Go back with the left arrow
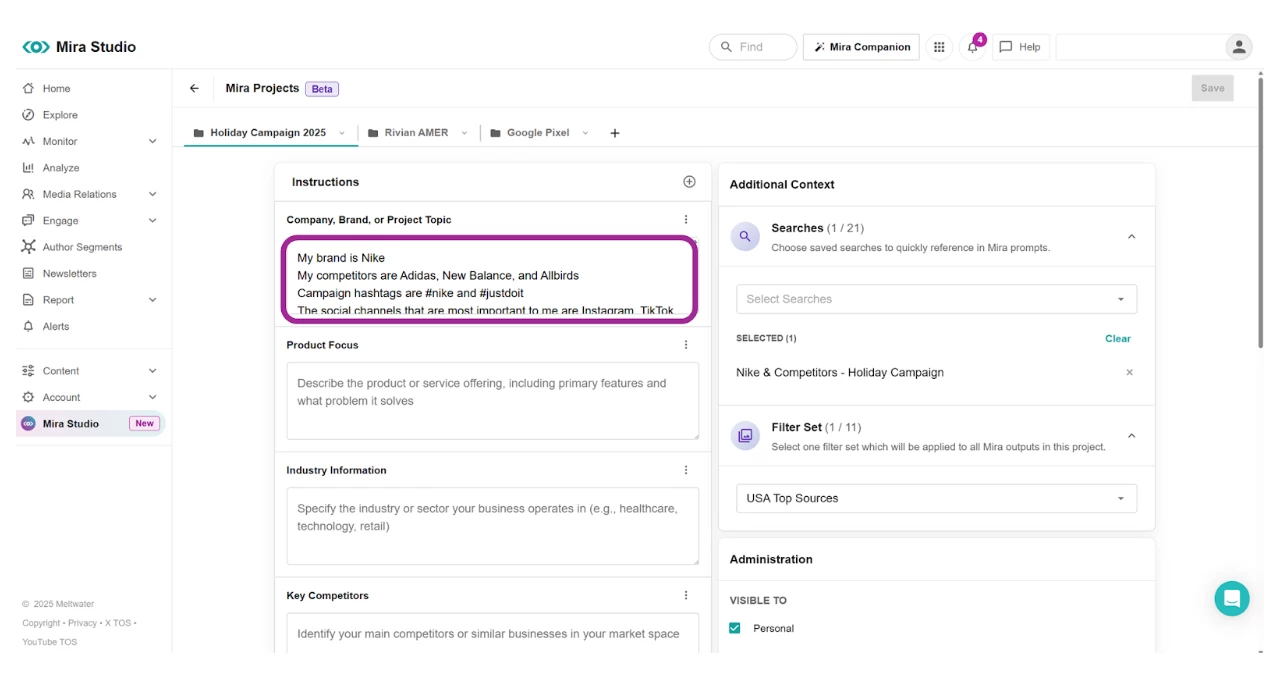Image resolution: width=1280 pixels, height=690 pixels. pyautogui.click(x=194, y=88)
